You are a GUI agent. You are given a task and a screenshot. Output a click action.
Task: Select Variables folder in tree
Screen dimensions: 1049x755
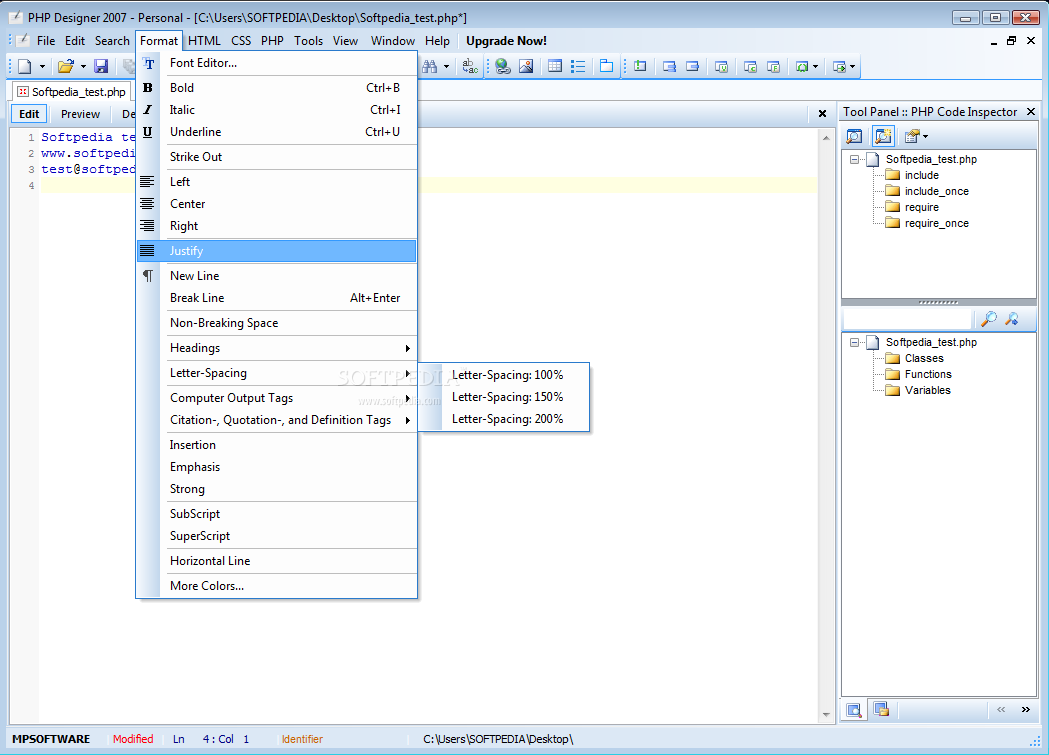point(927,391)
